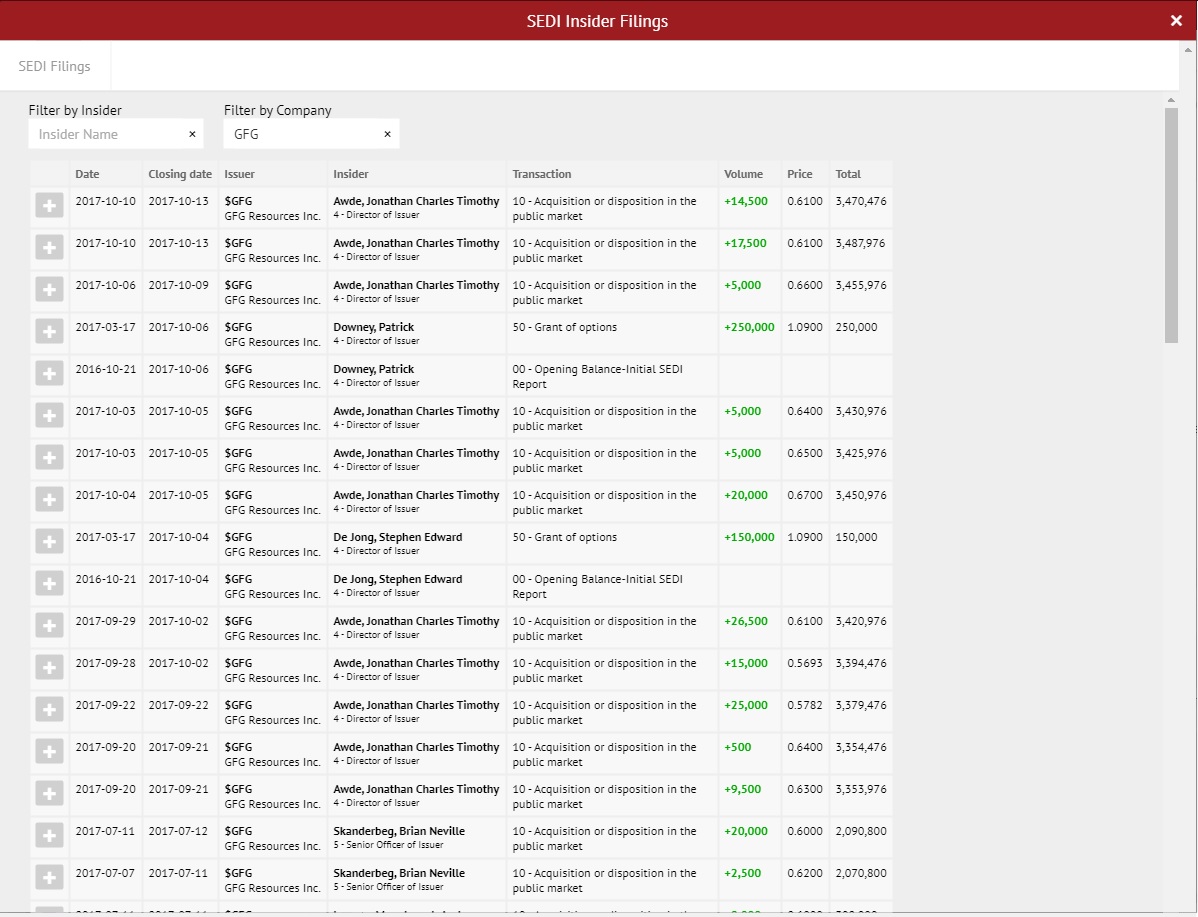
Task: Expand the row with total 3,450,976
Action: 49,500
